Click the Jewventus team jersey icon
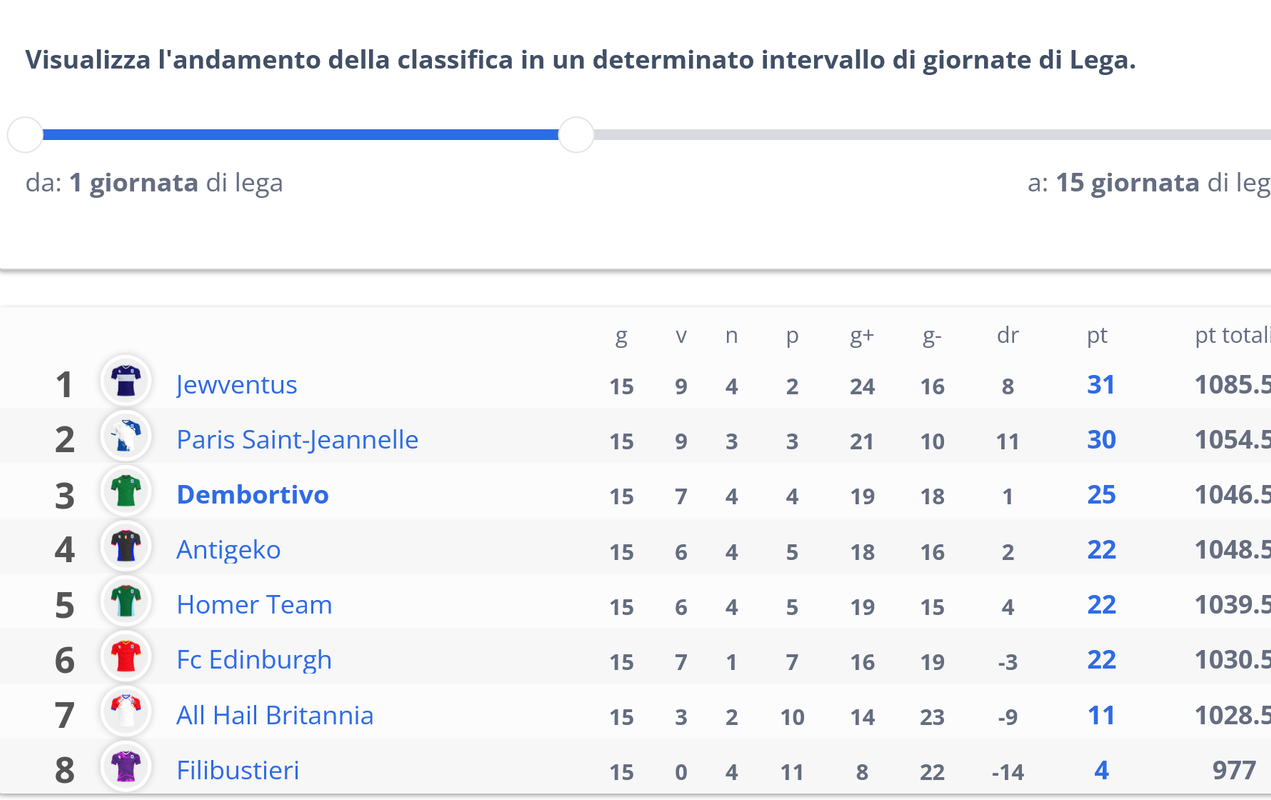The width and height of the screenshot is (1271, 800). click(x=126, y=381)
